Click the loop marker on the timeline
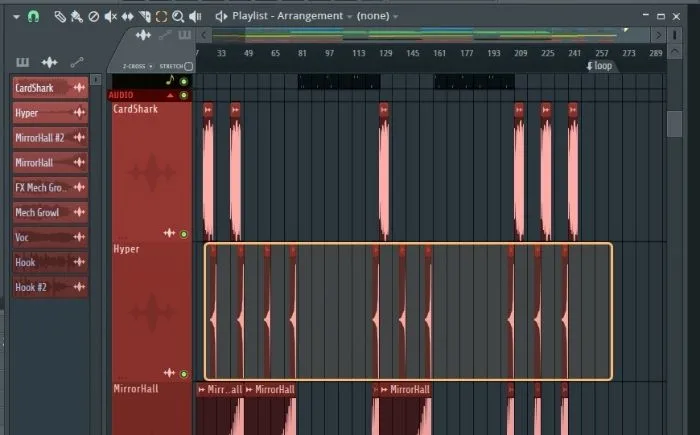The image size is (700, 435). 599,66
